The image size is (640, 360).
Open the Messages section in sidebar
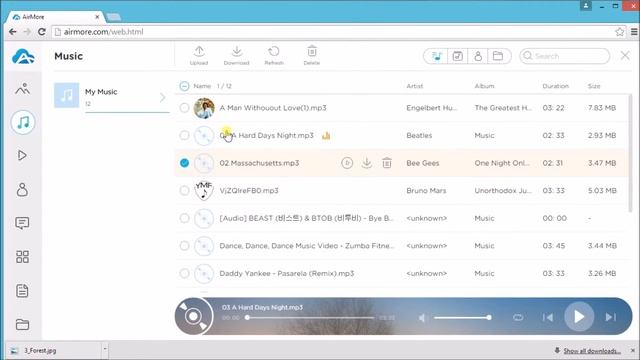click(x=22, y=223)
